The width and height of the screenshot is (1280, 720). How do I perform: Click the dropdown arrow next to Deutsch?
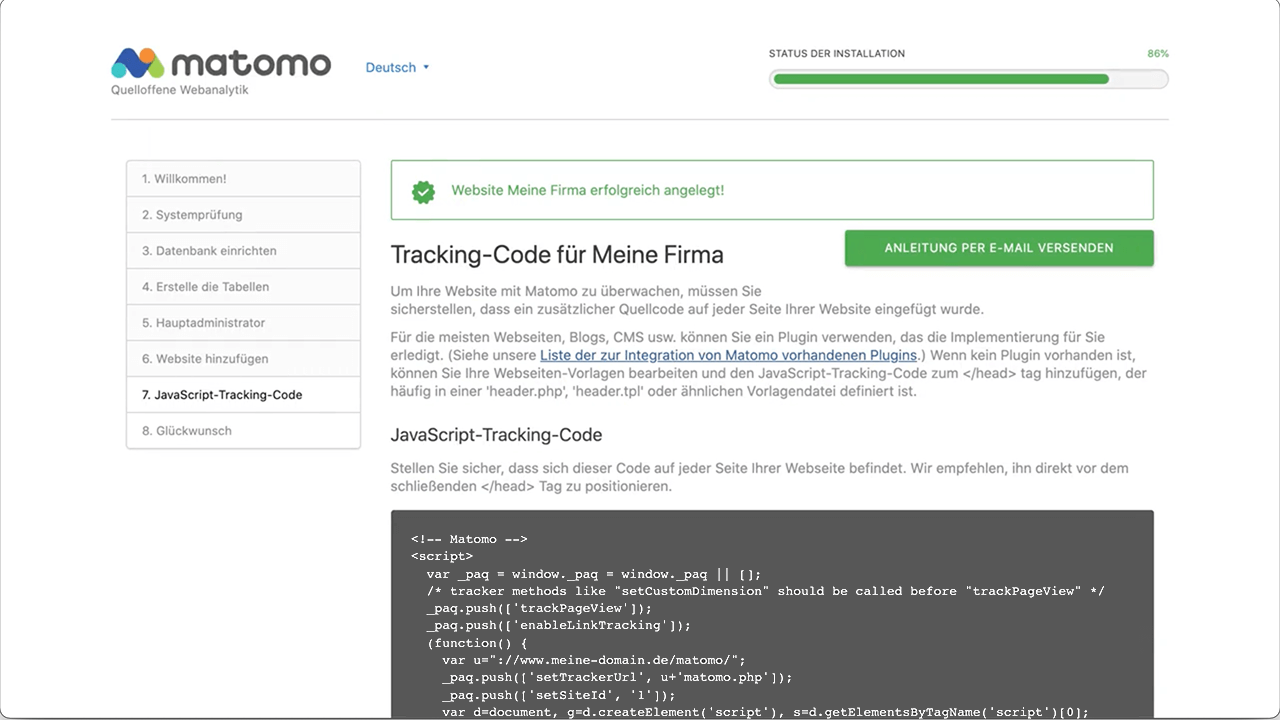point(426,68)
